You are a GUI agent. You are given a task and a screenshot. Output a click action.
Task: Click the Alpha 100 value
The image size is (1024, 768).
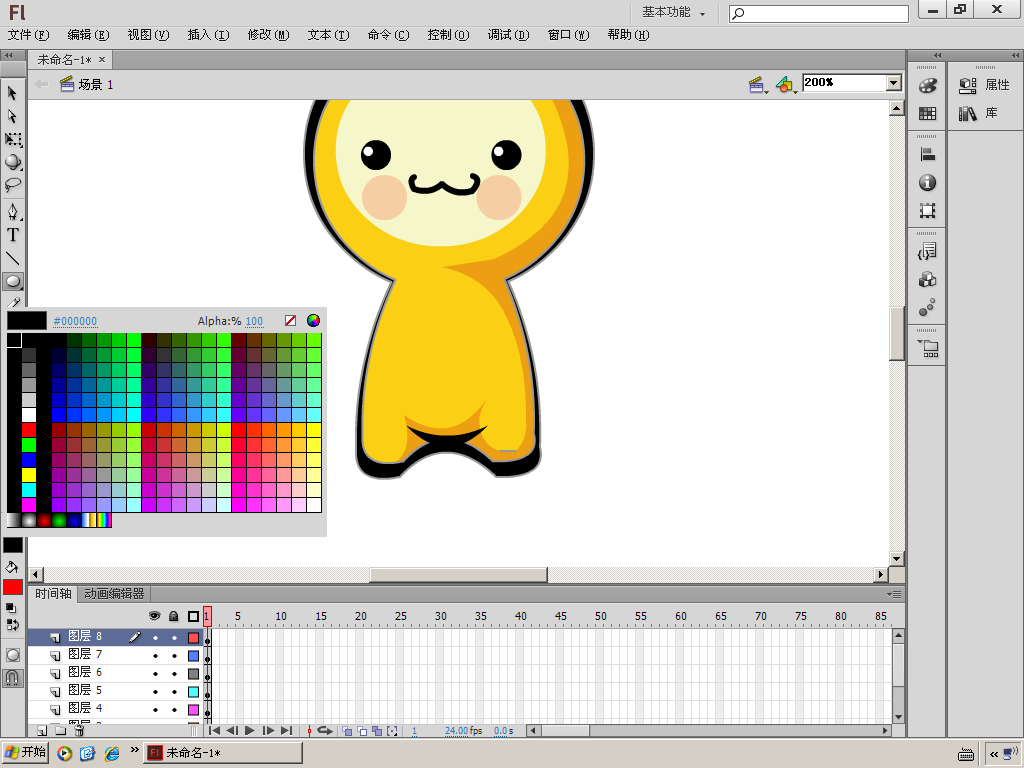tap(254, 321)
